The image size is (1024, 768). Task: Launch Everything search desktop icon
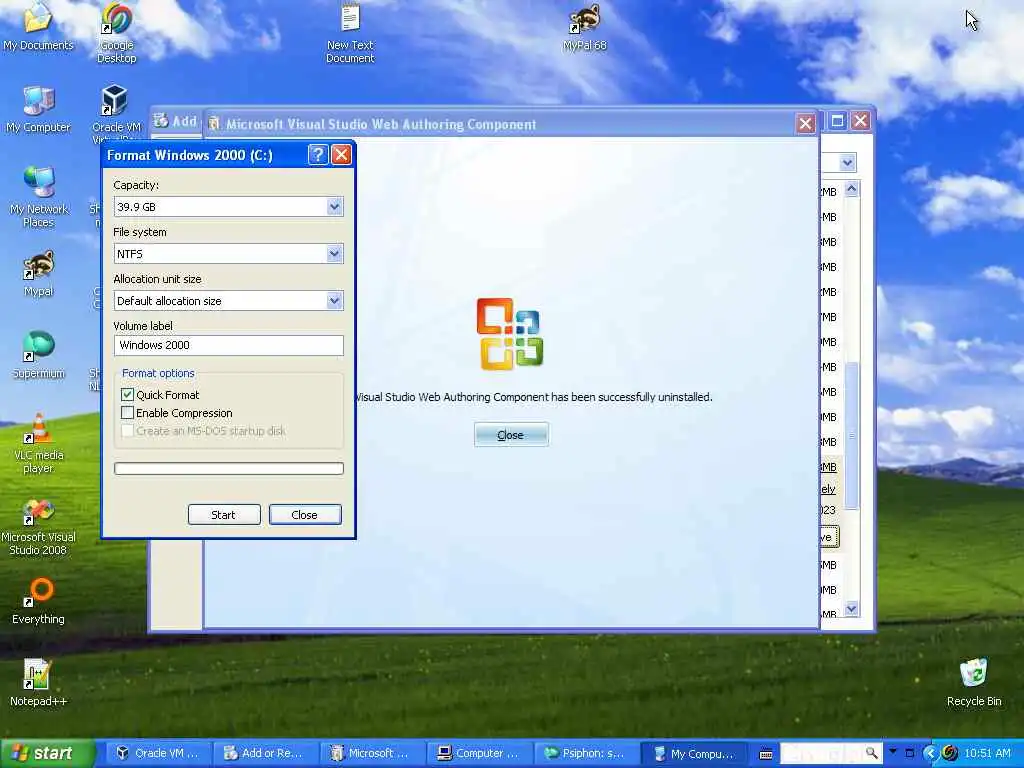(38, 601)
